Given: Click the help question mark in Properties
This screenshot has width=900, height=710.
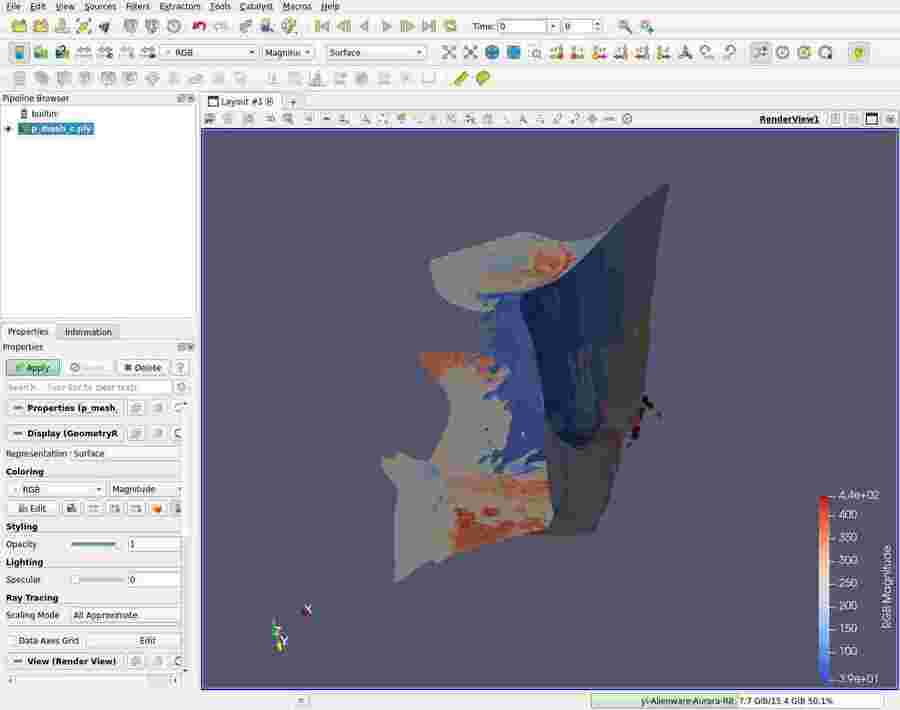Looking at the screenshot, I should tap(181, 367).
